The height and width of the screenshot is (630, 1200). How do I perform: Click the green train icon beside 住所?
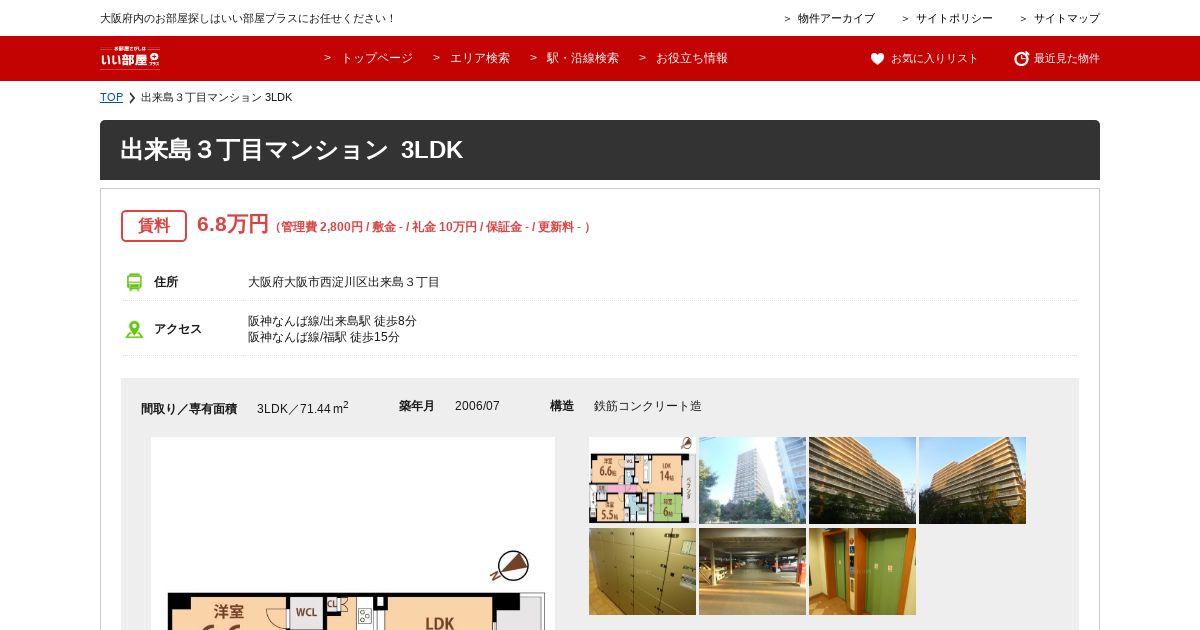click(x=134, y=282)
